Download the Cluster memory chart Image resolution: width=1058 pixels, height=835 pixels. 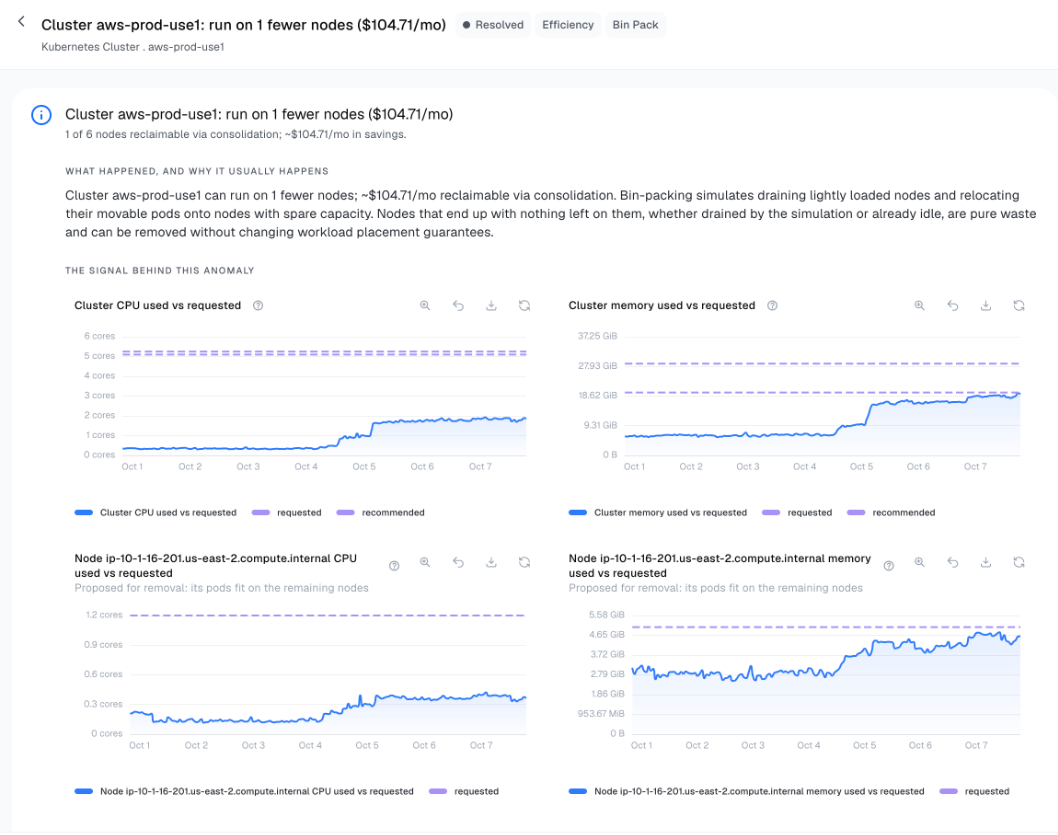point(986,306)
